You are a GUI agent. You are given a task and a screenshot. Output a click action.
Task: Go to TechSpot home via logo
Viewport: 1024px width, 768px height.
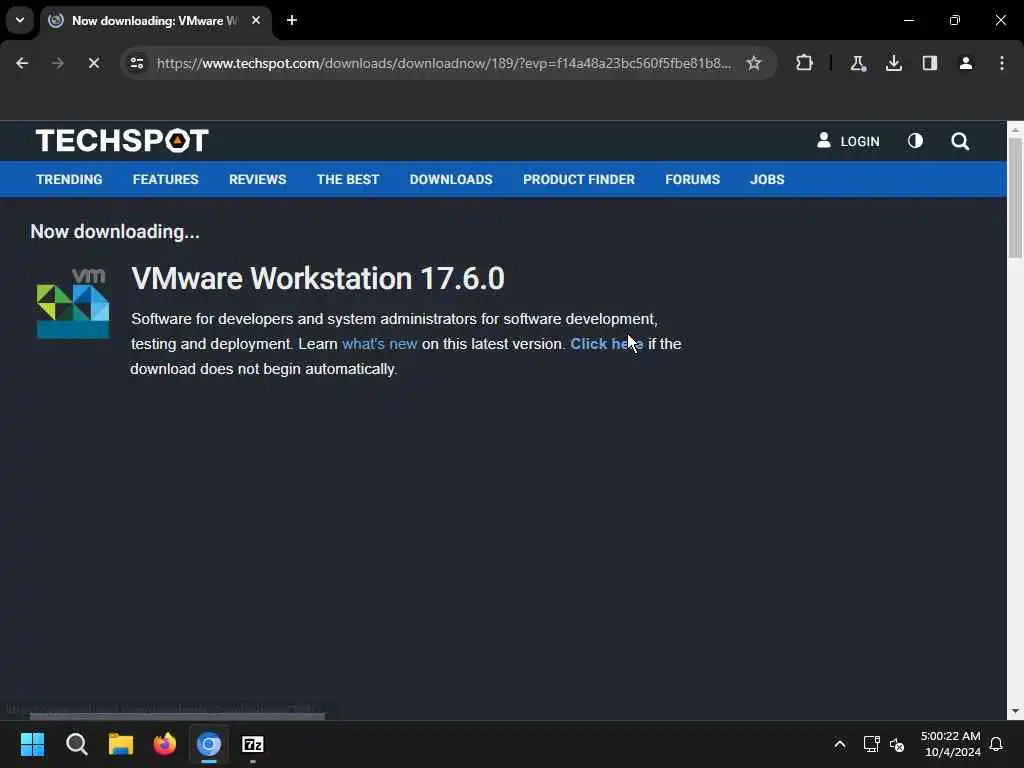pos(122,140)
